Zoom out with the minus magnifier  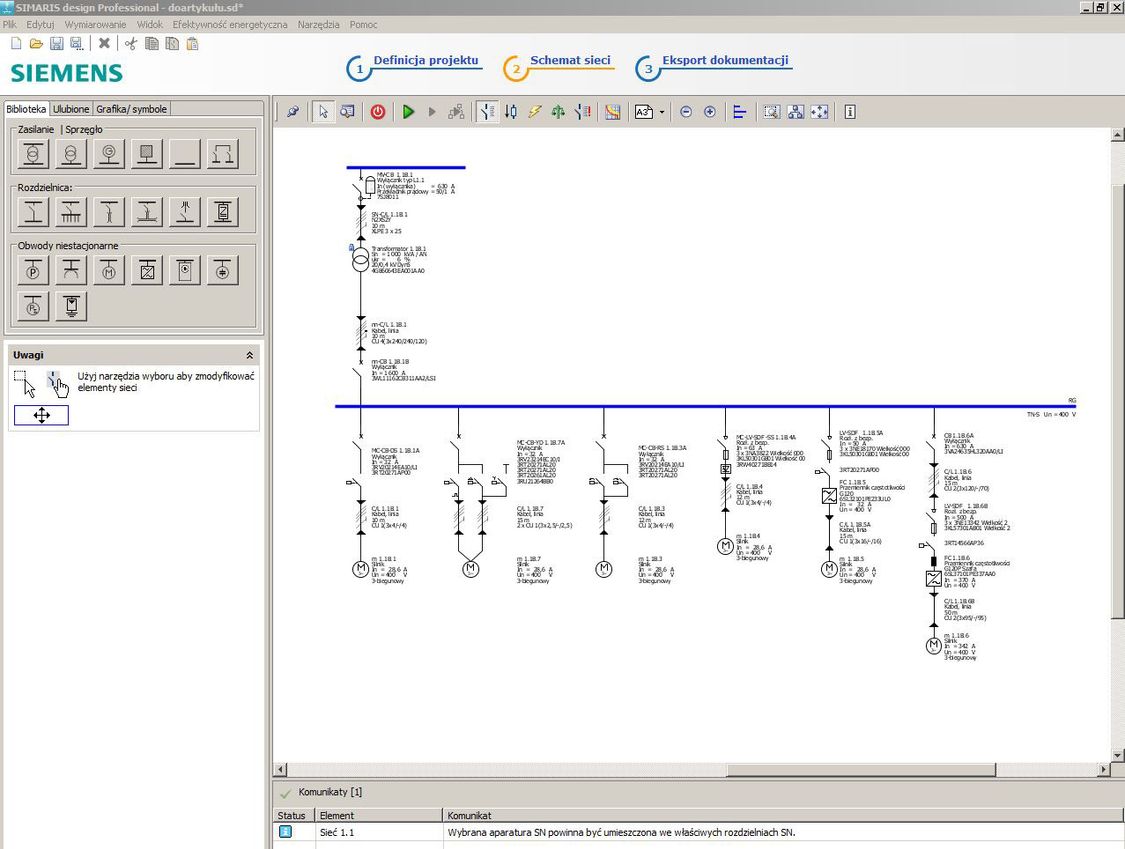(686, 112)
